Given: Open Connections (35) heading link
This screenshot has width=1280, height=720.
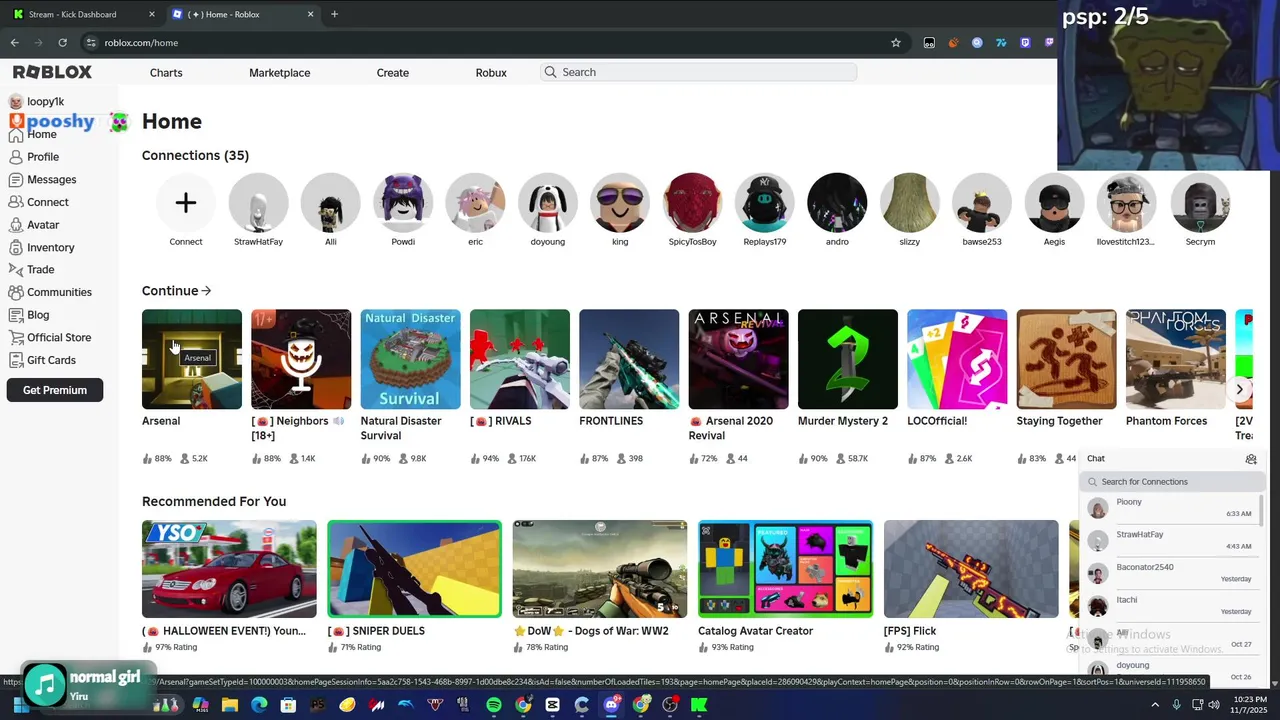Looking at the screenshot, I should pos(195,155).
